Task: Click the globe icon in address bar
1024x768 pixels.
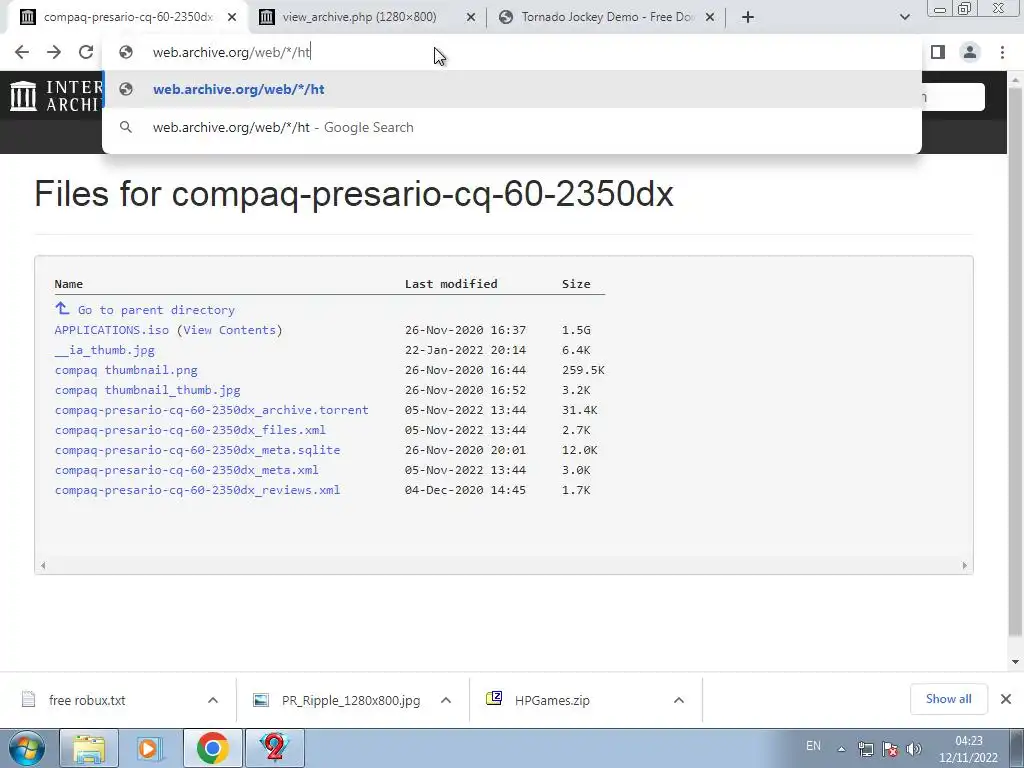Action: point(126,52)
